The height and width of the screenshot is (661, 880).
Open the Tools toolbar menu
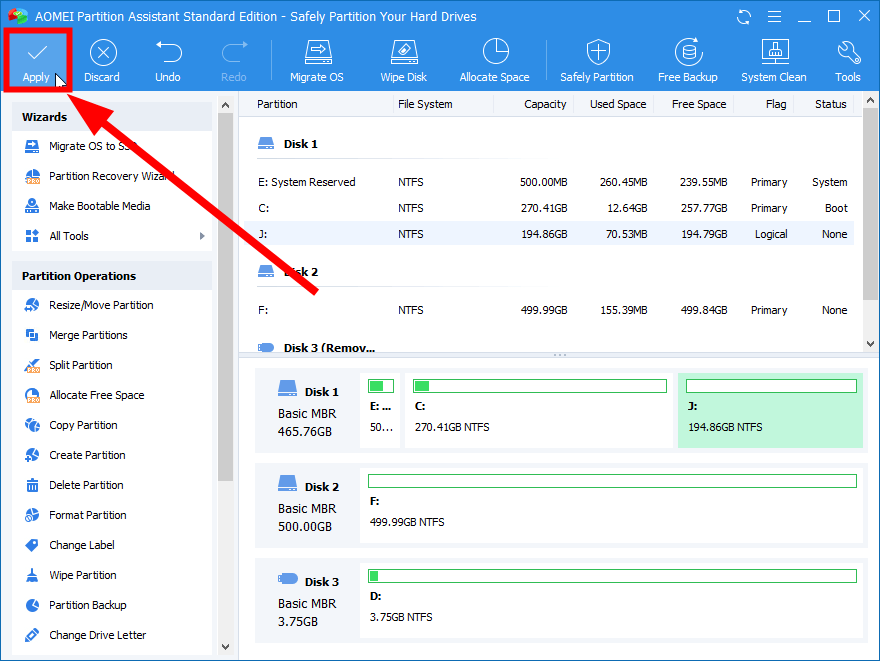coord(847,61)
